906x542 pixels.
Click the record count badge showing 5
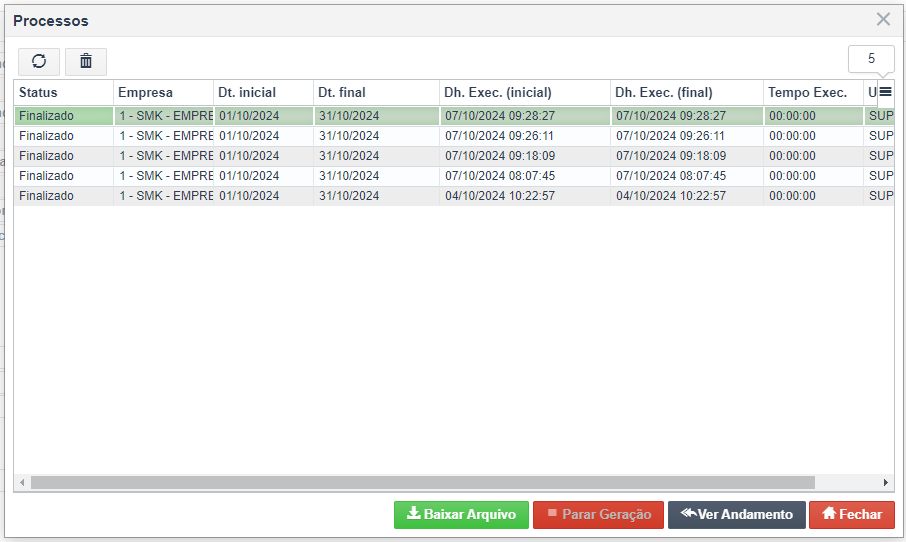pyautogui.click(x=871, y=59)
